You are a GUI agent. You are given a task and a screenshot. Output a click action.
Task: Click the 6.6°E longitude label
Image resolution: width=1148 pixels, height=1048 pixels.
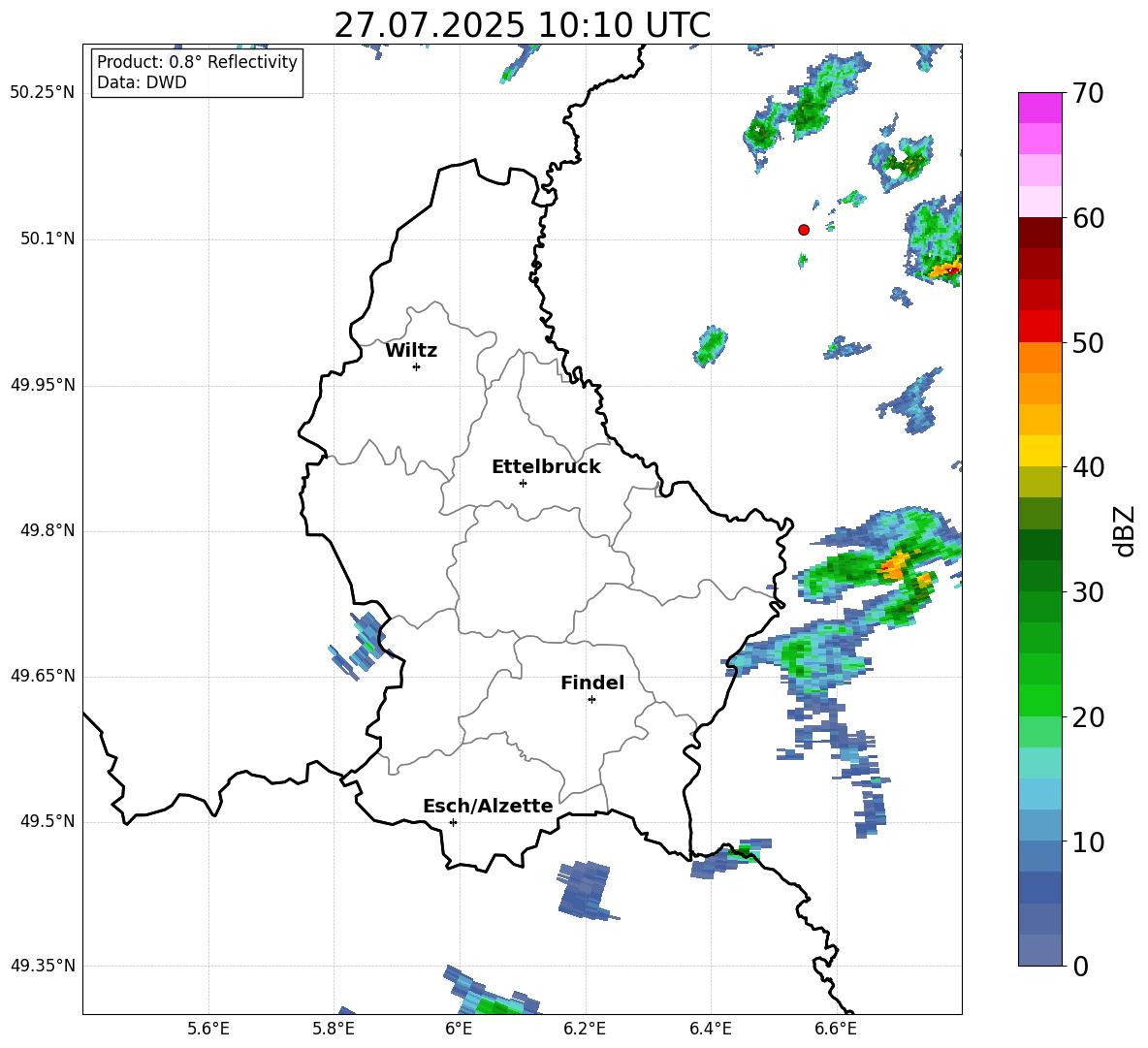pos(836,1029)
